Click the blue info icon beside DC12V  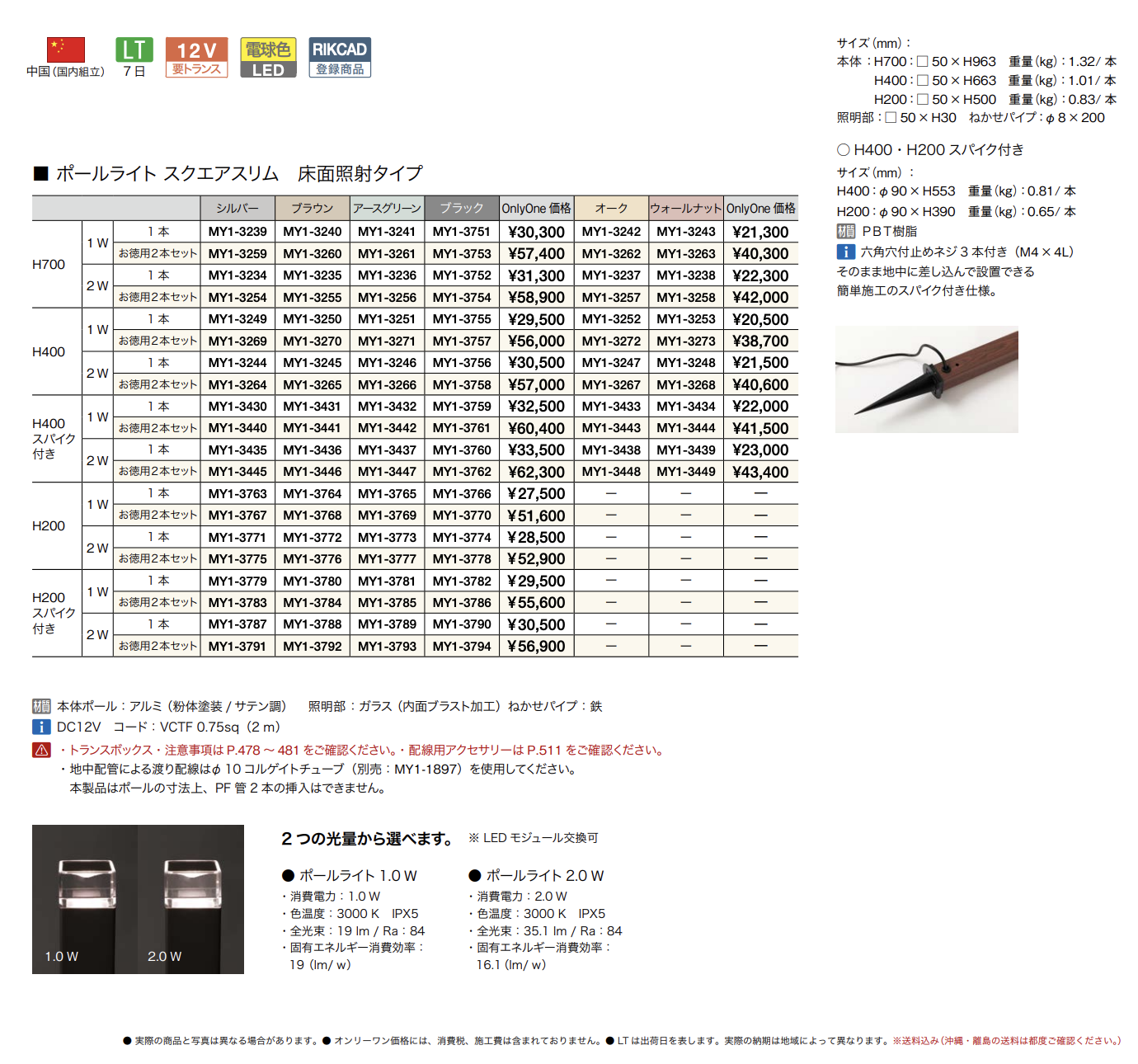coord(41,727)
